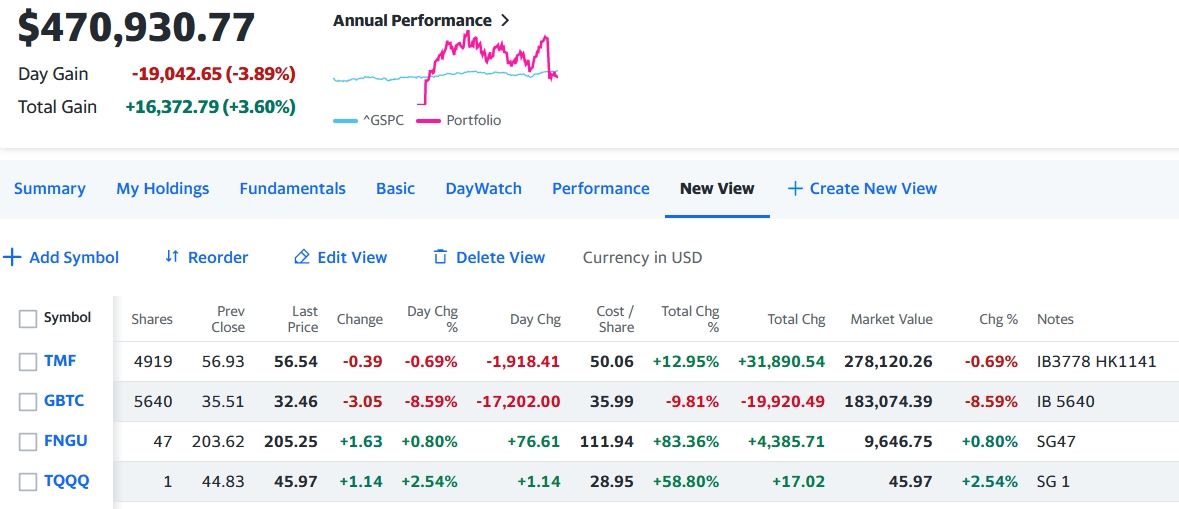Click the blue ^GSPC legend swatch
Viewport: 1179px width, 509px height.
[345, 121]
